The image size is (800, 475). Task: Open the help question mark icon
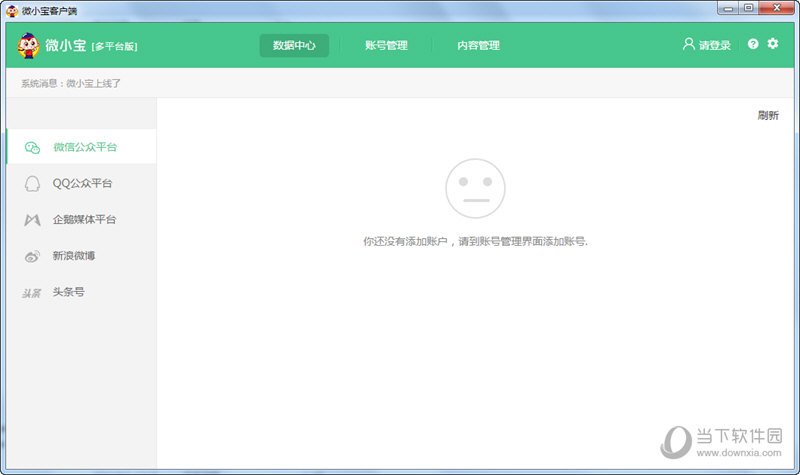tap(753, 44)
